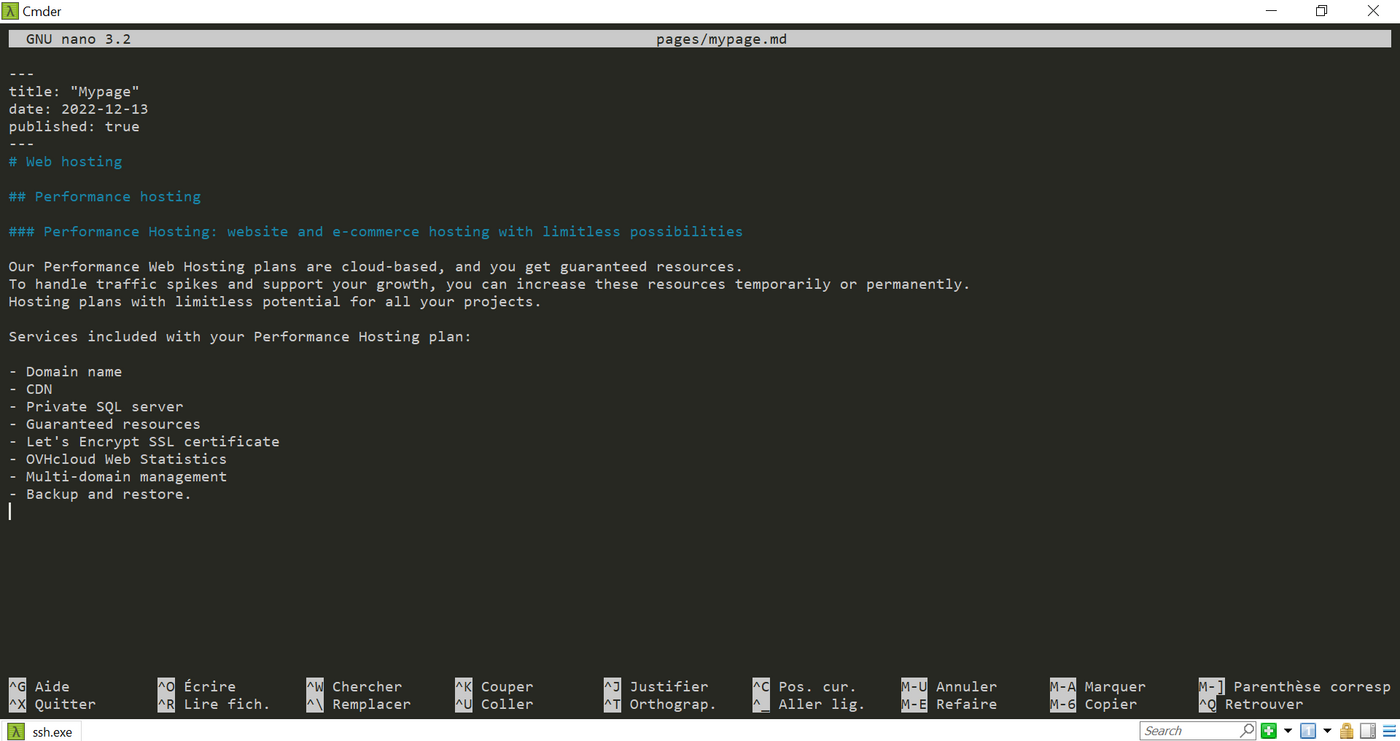Click the magnifier icon in Search box
This screenshot has height=741, width=1400.
click(x=1247, y=731)
